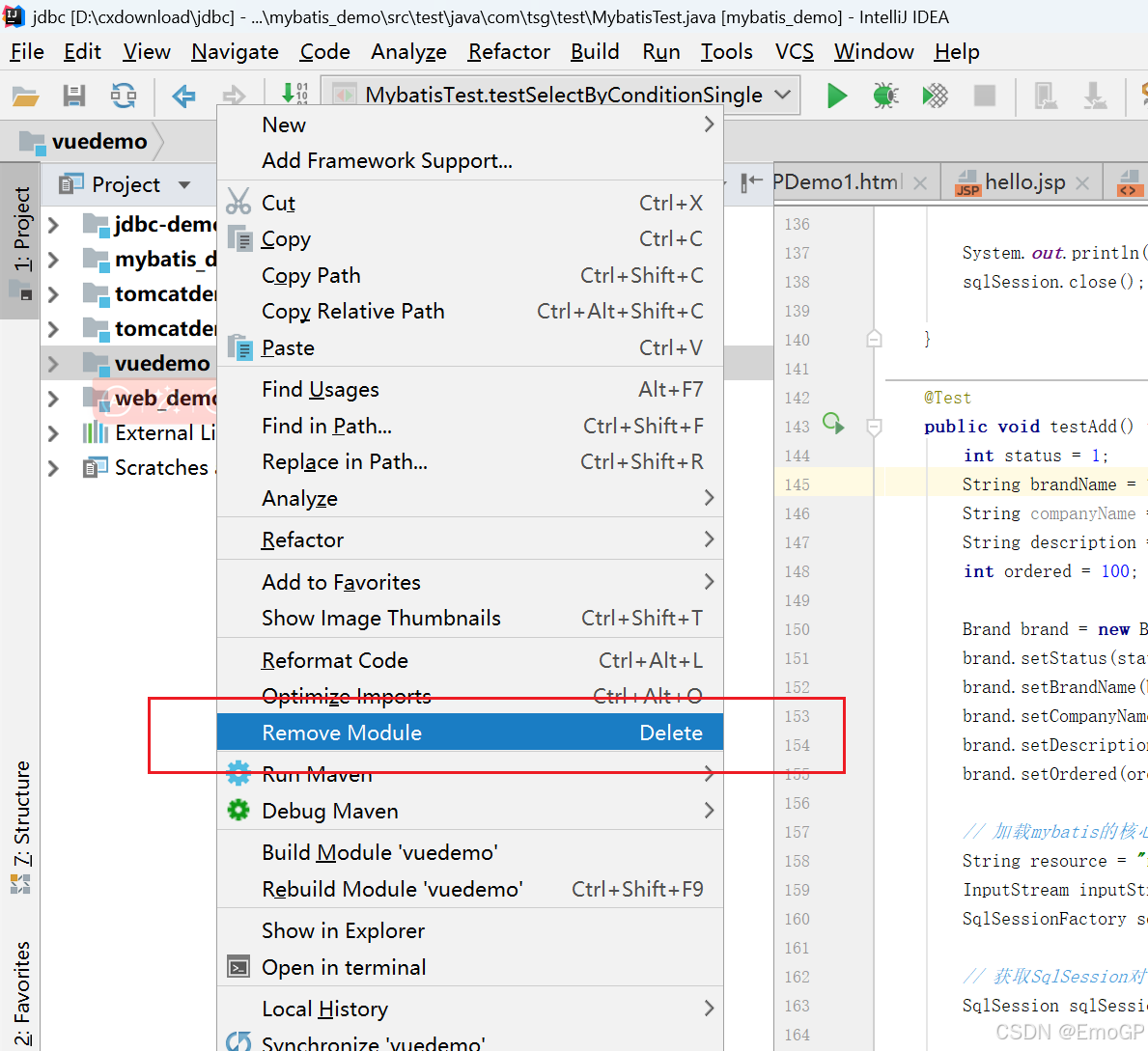
Task: Open Local History submenu
Action: click(x=470, y=1009)
